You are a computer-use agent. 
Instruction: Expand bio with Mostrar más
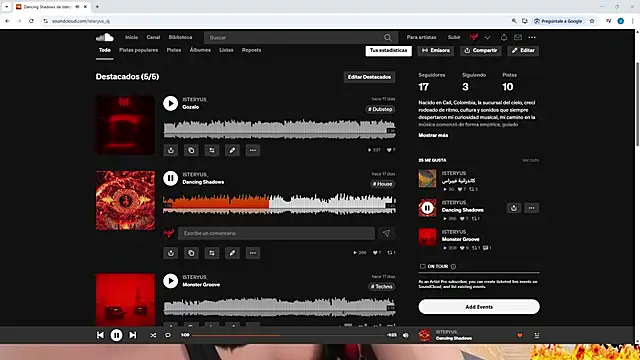(433, 135)
